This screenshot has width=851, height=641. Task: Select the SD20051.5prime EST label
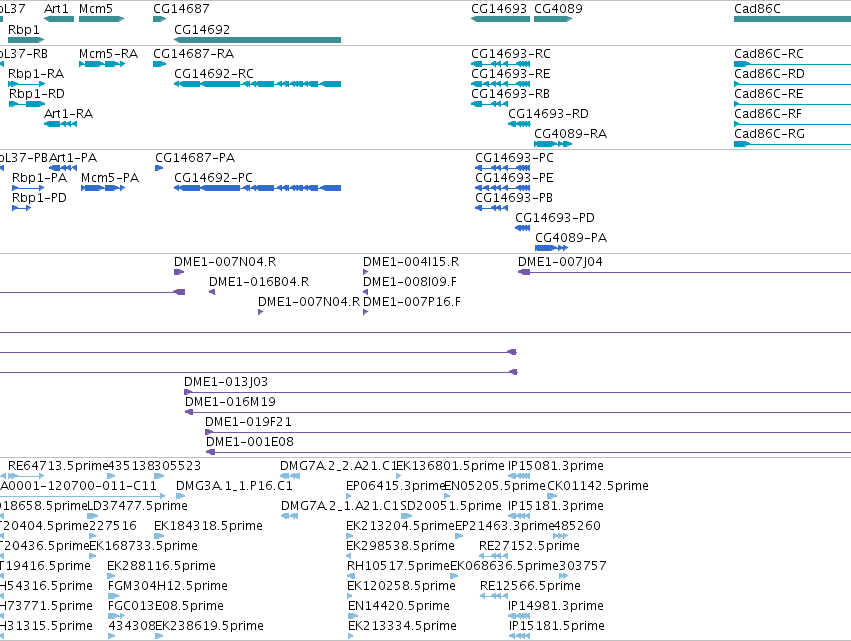coord(451,506)
